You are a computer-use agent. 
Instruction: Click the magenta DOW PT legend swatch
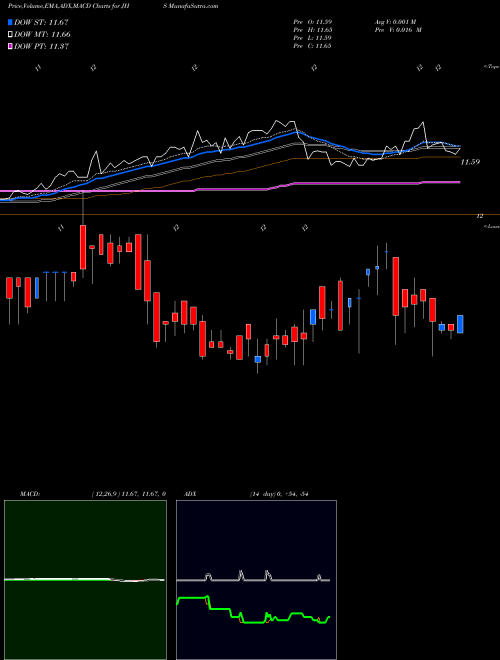[10, 46]
